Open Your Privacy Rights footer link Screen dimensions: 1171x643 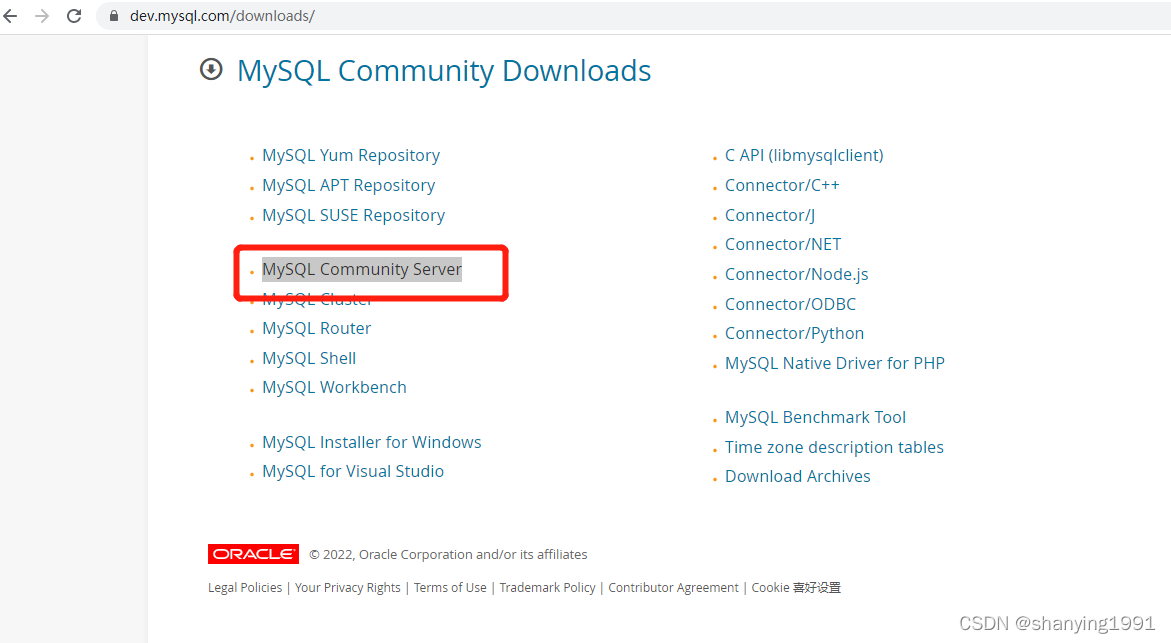347,588
